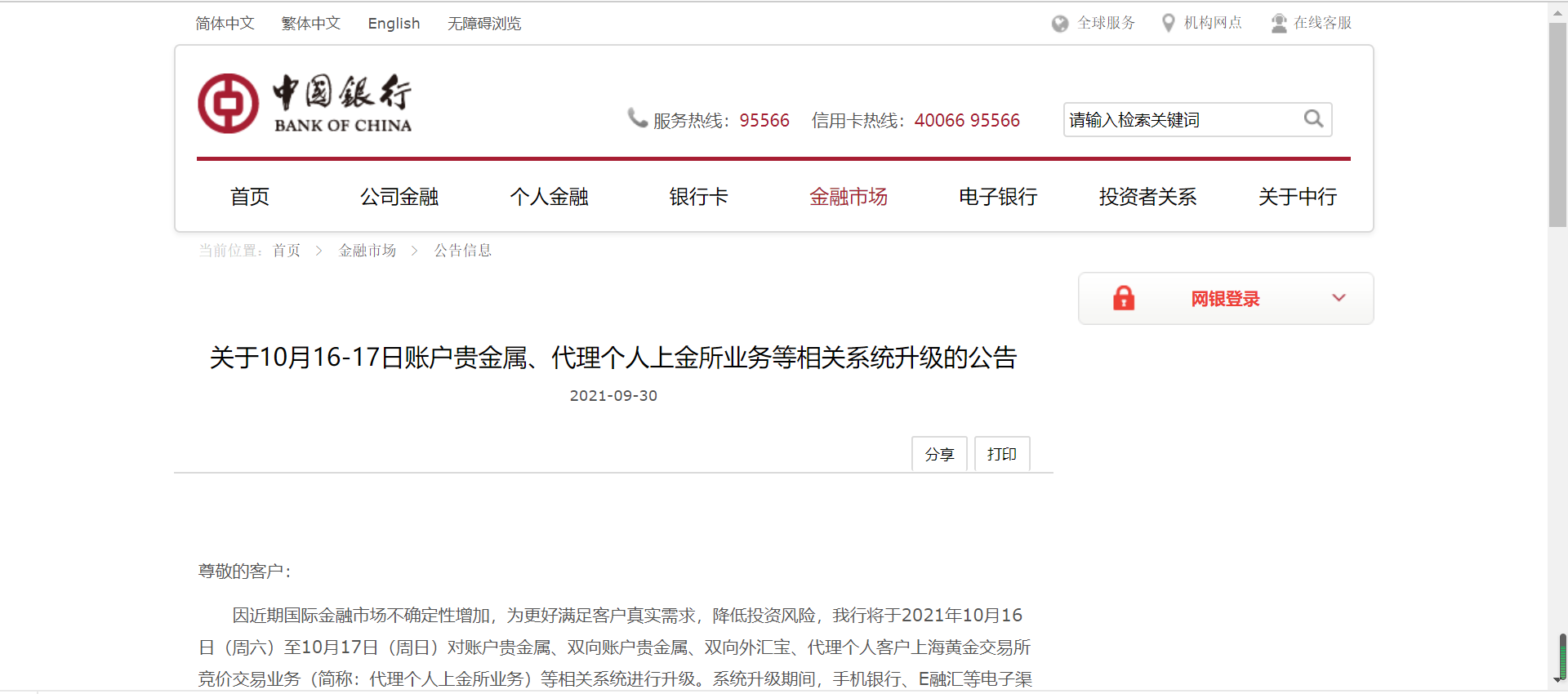Go to 投资者关系 section
The image size is (1568, 694).
coord(1147,197)
